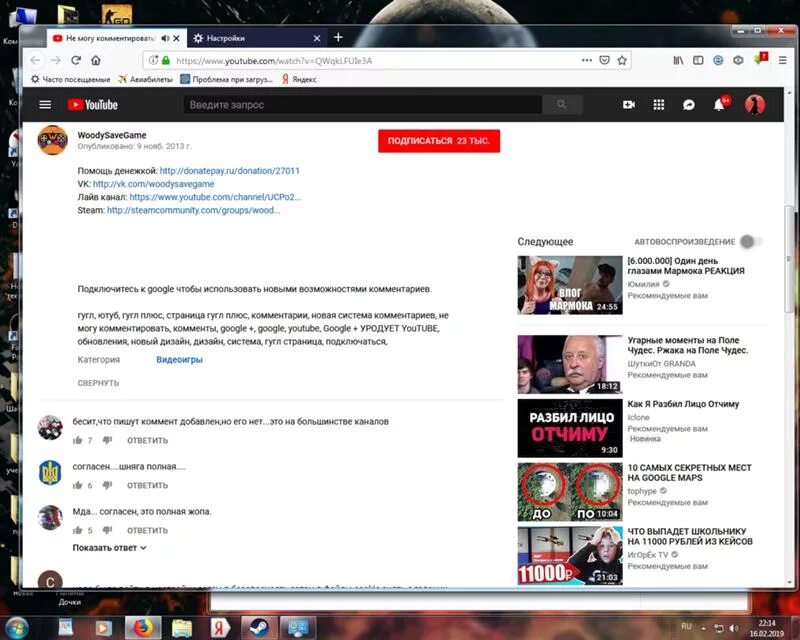800x640 pixels.
Task: Open the vk.com/woodysavegame link
Action: pos(154,184)
